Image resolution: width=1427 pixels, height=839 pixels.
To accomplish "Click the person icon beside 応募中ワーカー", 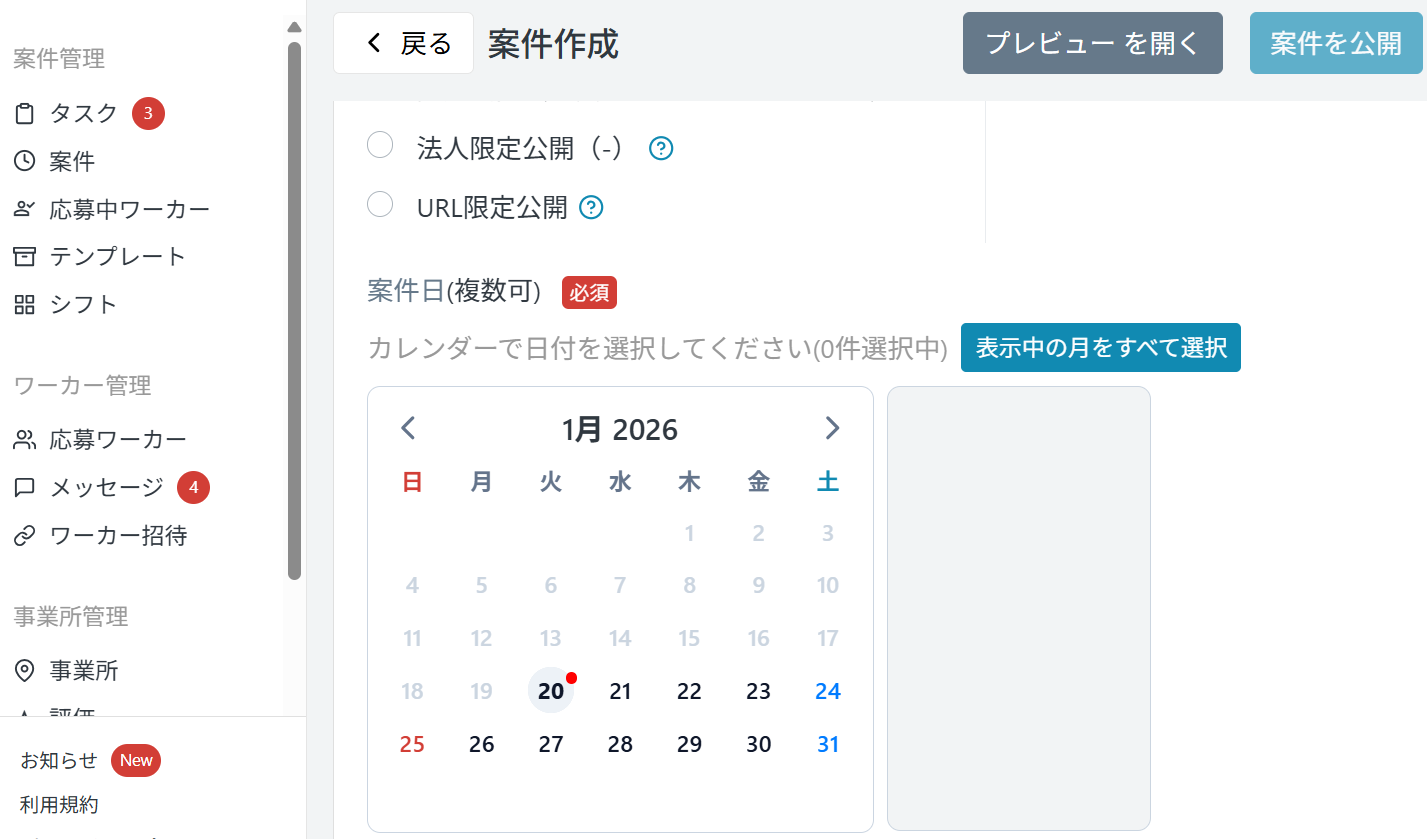I will [x=24, y=209].
